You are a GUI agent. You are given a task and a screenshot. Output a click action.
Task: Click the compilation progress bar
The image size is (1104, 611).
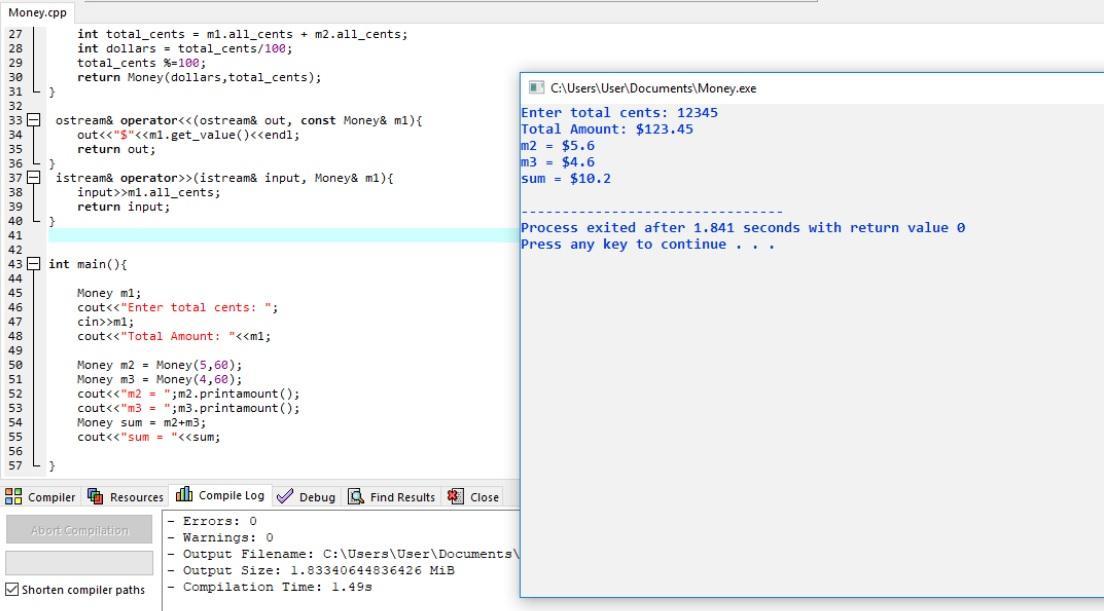80,563
